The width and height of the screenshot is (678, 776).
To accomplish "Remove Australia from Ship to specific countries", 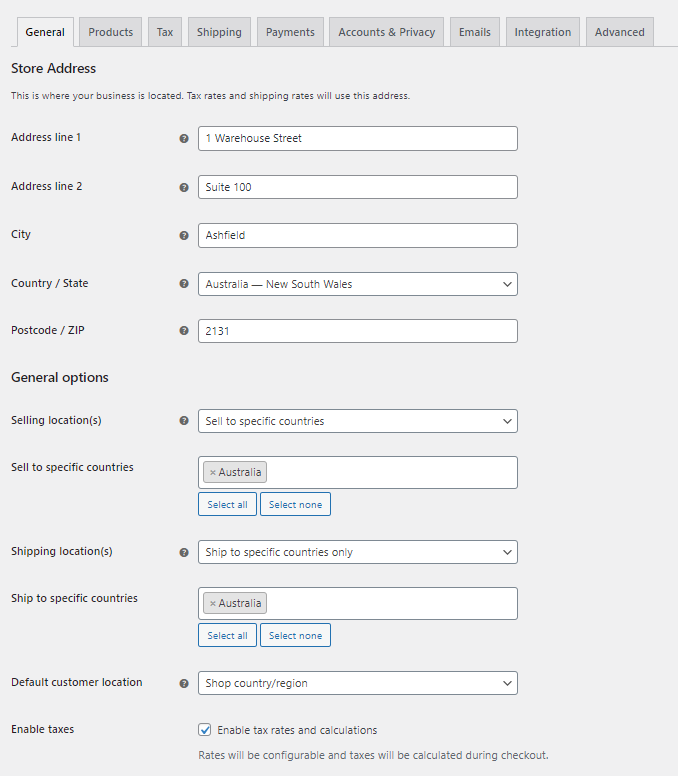I will [213, 604].
